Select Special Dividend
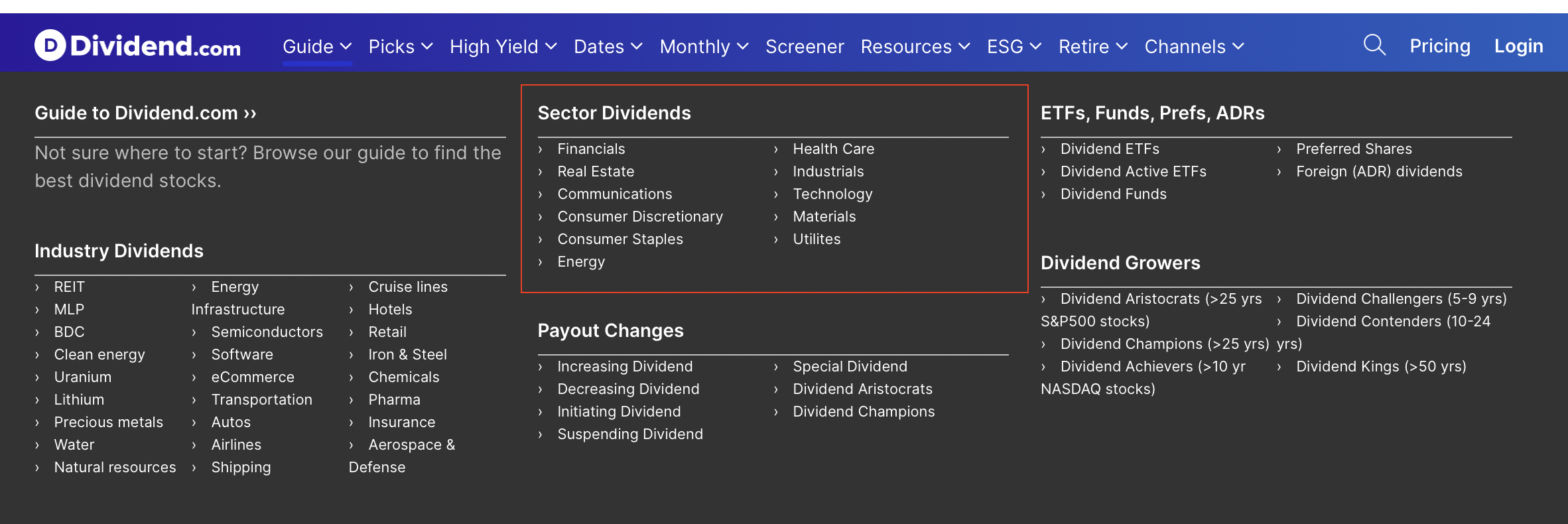This screenshot has height=524, width=1568. pyautogui.click(x=850, y=366)
